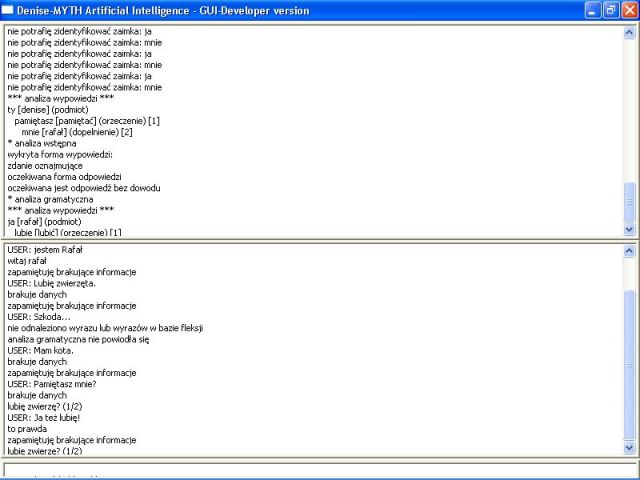Viewport: 640px width, 480px height.
Task: Close the Denise-MYTH Artificial Intelligence window
Action: pos(629,10)
